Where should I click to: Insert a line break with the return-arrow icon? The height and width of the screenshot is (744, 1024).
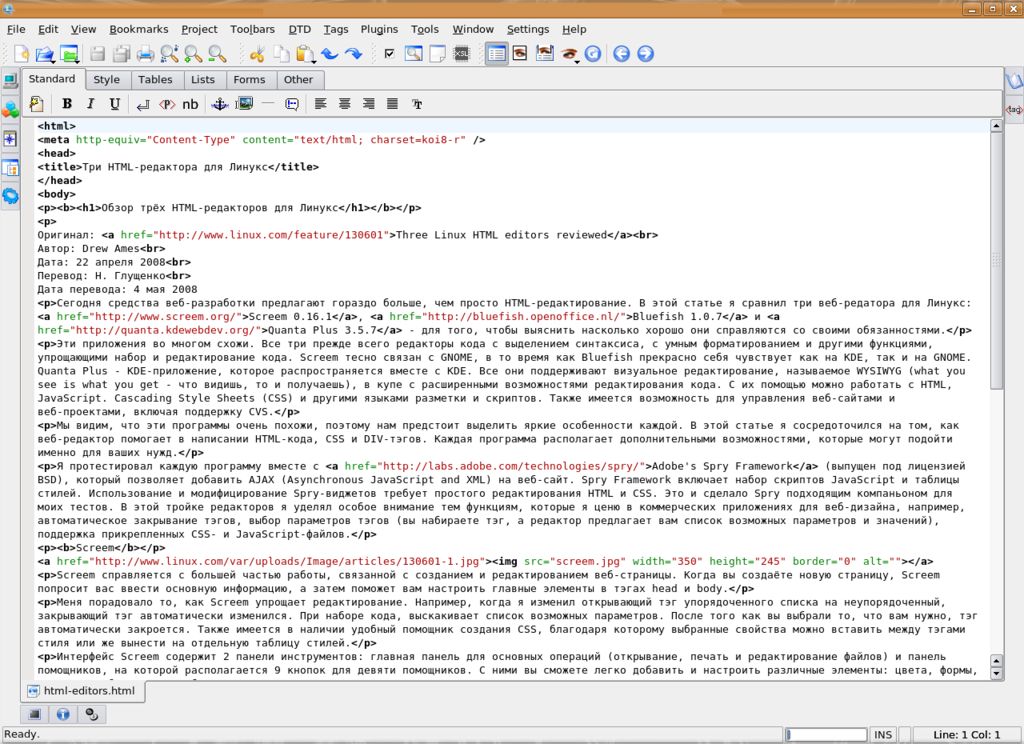point(143,104)
